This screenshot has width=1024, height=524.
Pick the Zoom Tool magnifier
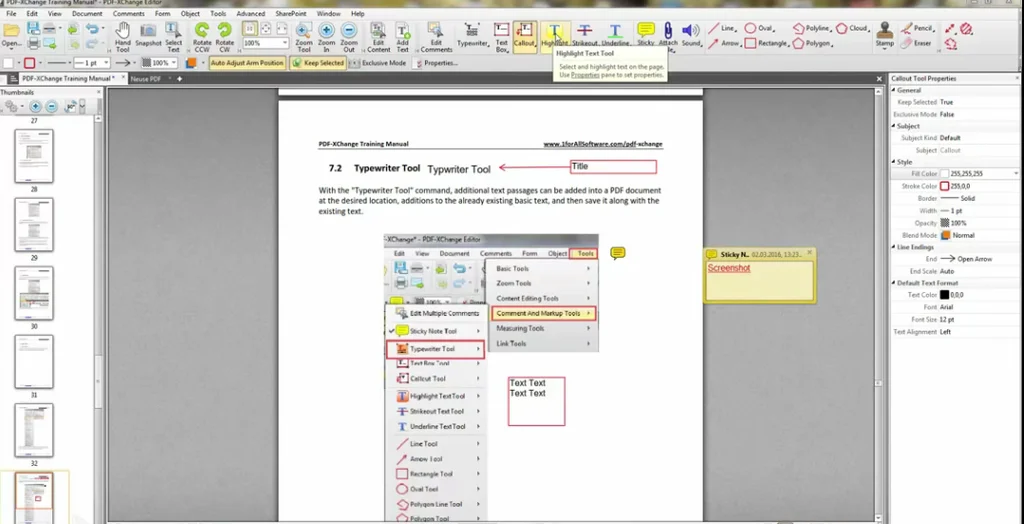pos(304,37)
